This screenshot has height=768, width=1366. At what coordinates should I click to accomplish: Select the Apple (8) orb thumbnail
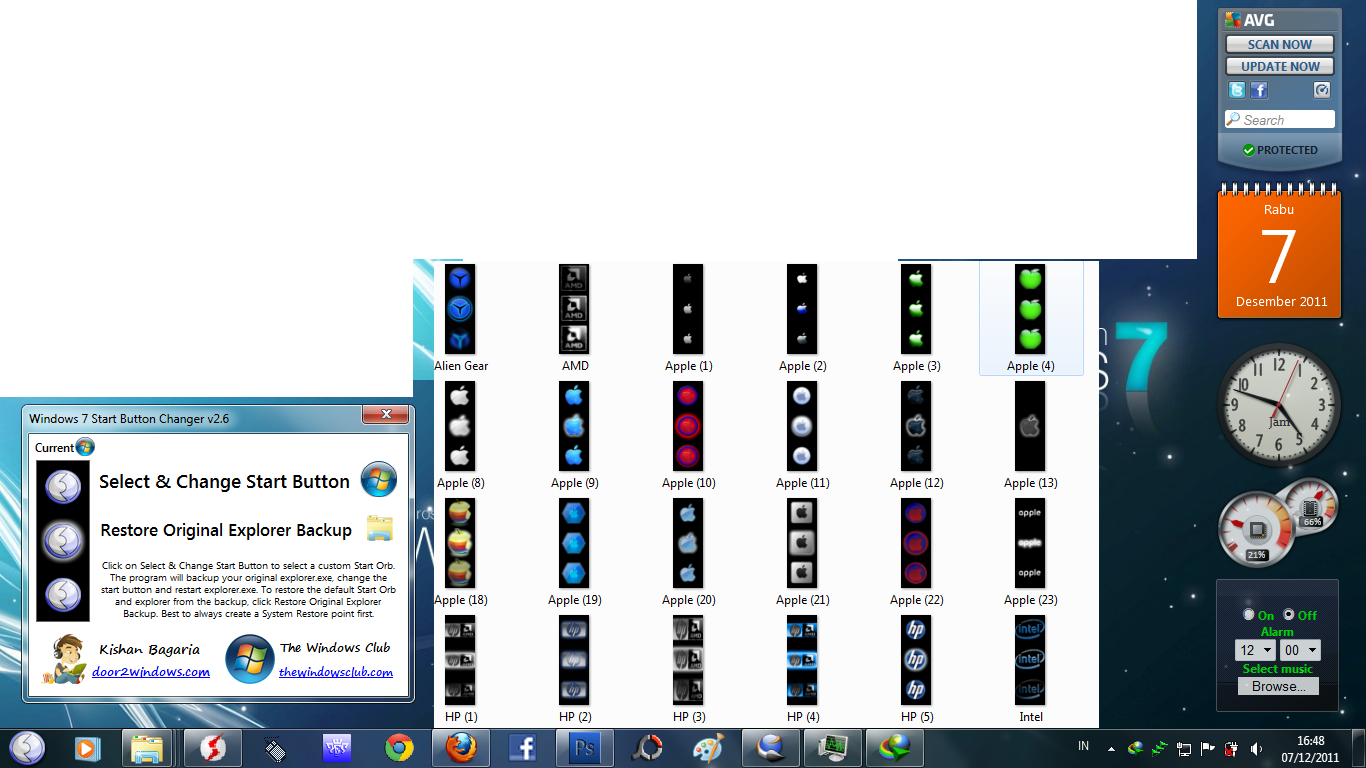pyautogui.click(x=460, y=426)
